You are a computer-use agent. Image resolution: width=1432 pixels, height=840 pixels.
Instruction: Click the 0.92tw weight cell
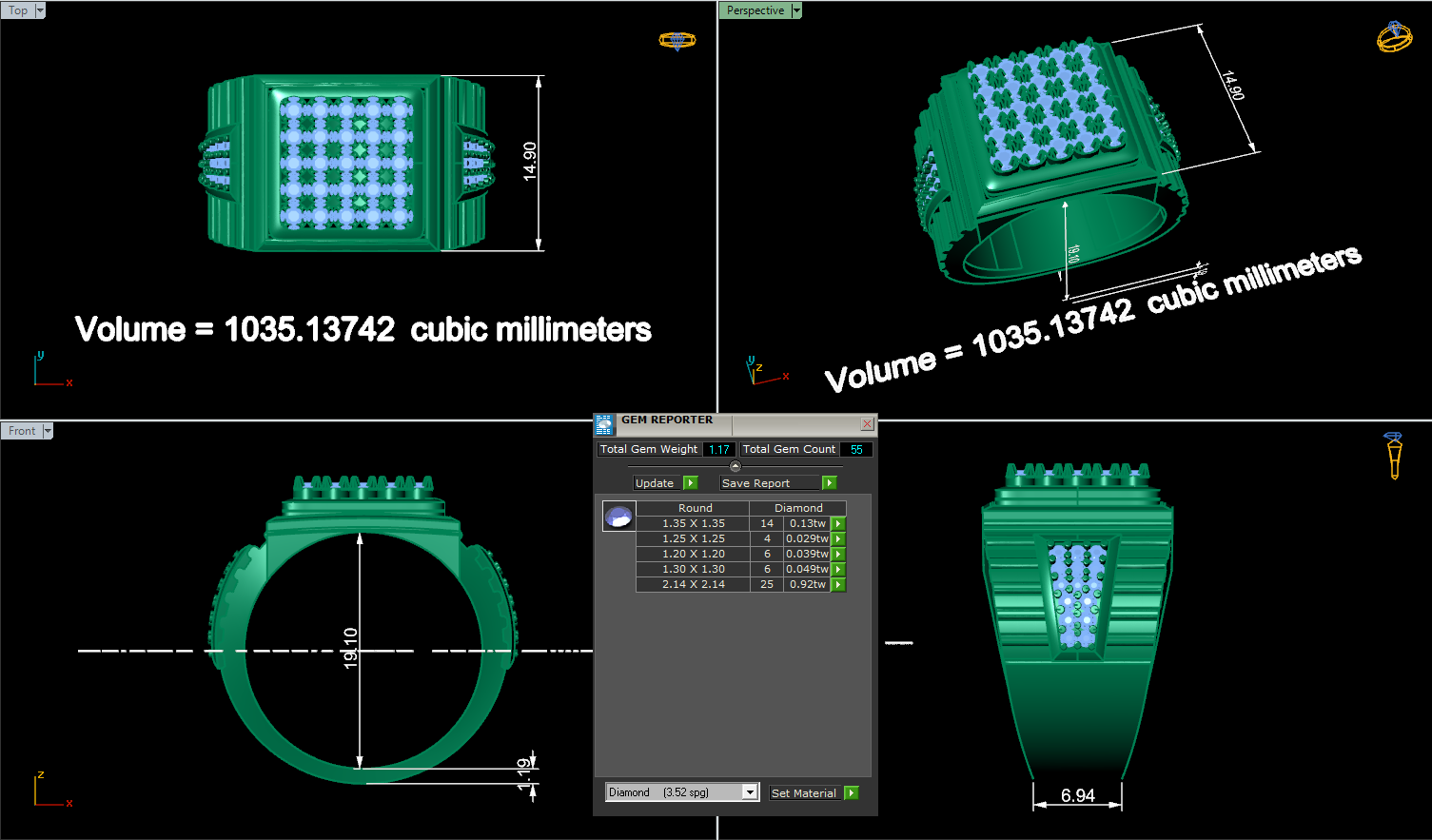click(808, 584)
